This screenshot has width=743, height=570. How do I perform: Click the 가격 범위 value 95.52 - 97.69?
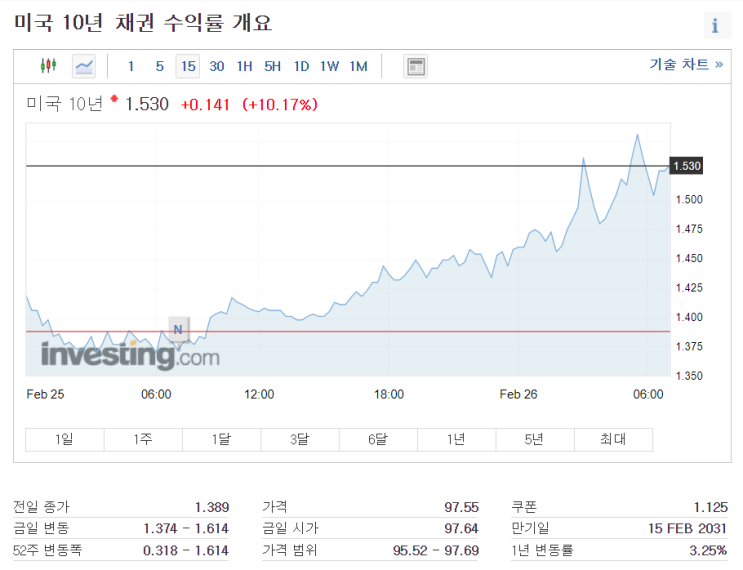click(436, 550)
